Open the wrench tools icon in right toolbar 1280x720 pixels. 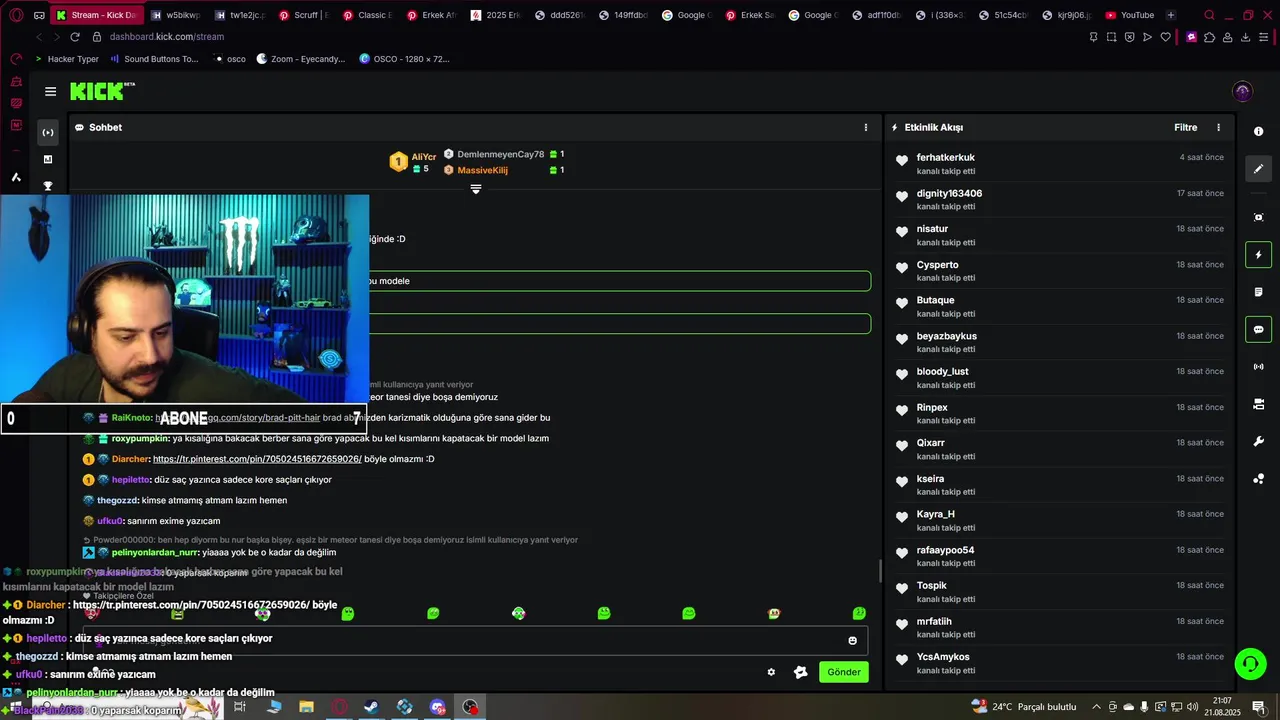click(1258, 441)
